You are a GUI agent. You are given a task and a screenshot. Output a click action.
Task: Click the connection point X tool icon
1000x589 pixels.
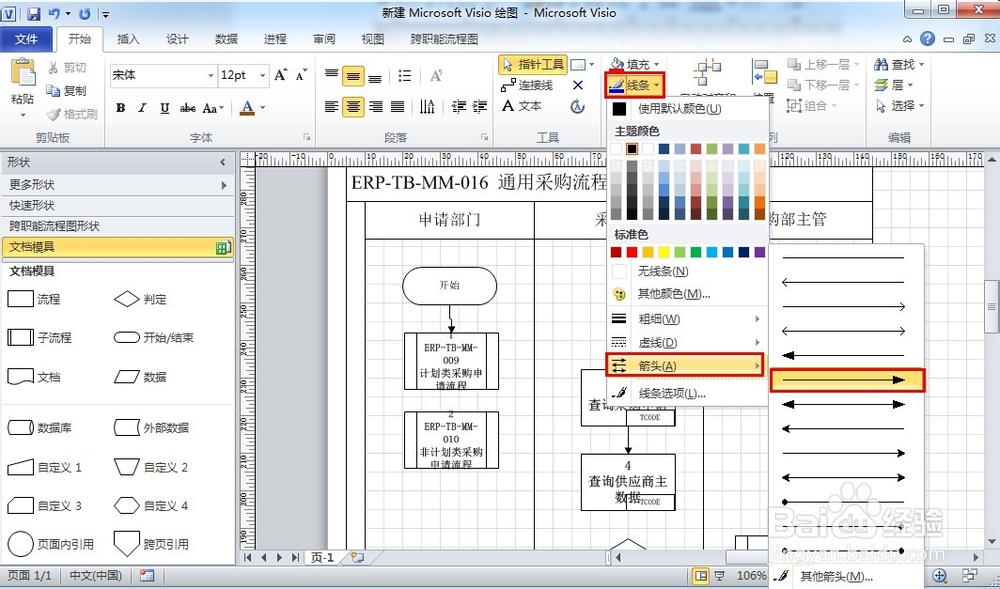click(x=578, y=85)
